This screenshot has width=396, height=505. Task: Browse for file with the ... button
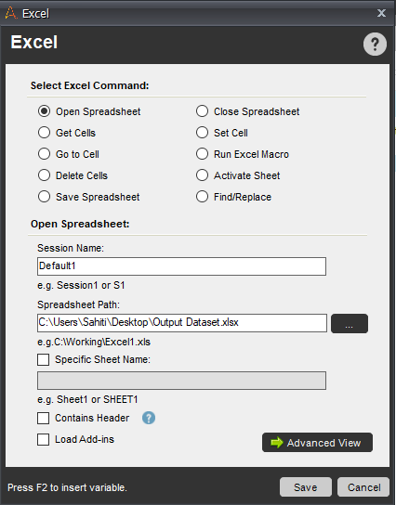point(349,323)
